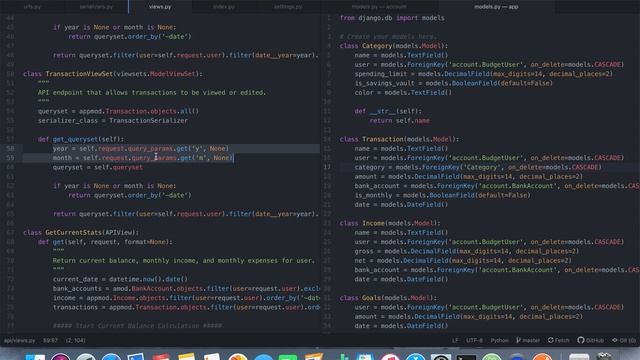Click the 'Start Current Balance Calculation' comment
The width and height of the screenshot is (640, 360).
click(137, 326)
